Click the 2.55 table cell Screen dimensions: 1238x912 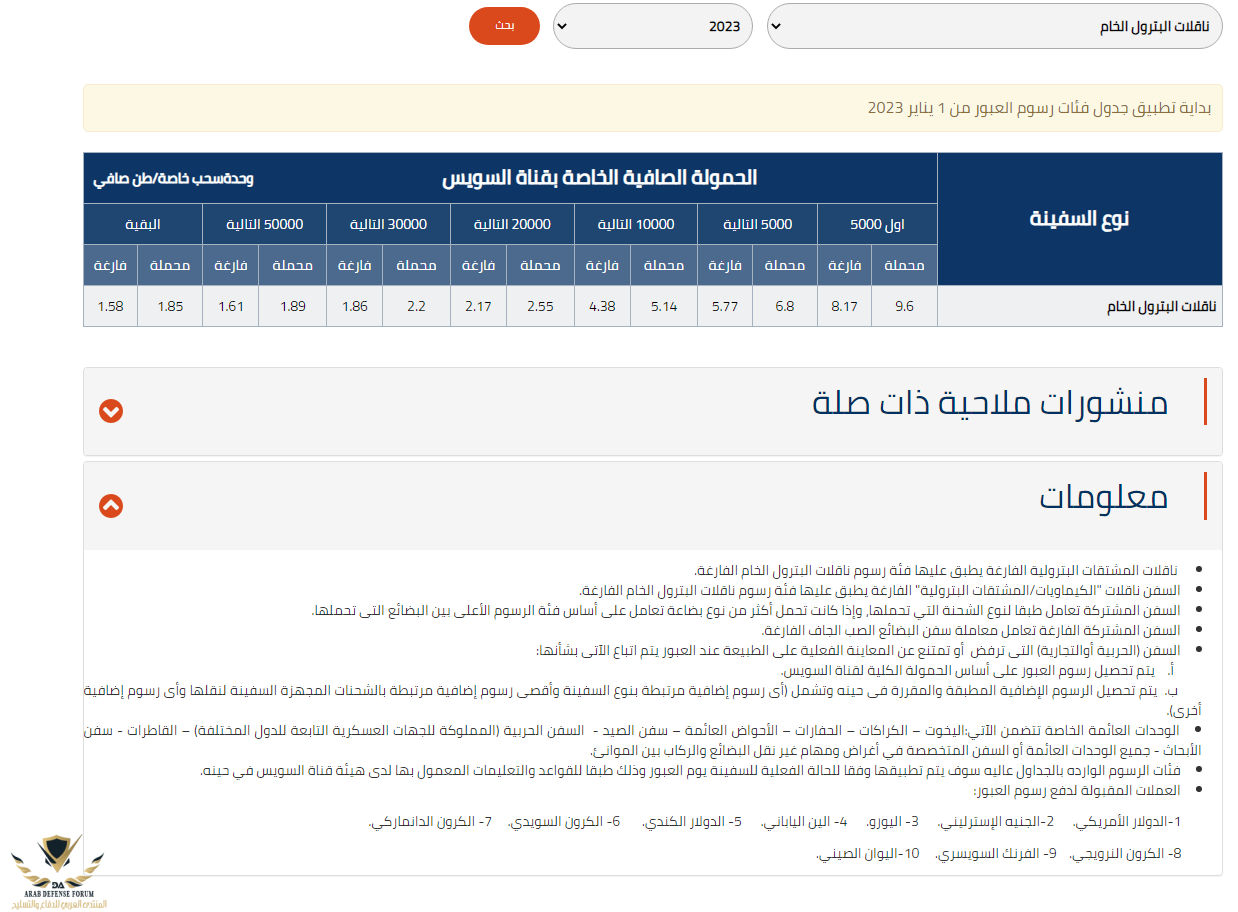pyautogui.click(x=540, y=306)
